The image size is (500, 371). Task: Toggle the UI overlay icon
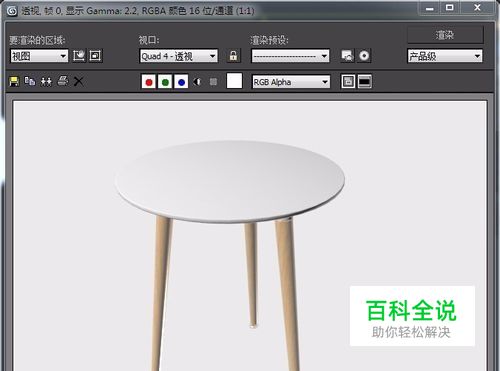(x=348, y=82)
